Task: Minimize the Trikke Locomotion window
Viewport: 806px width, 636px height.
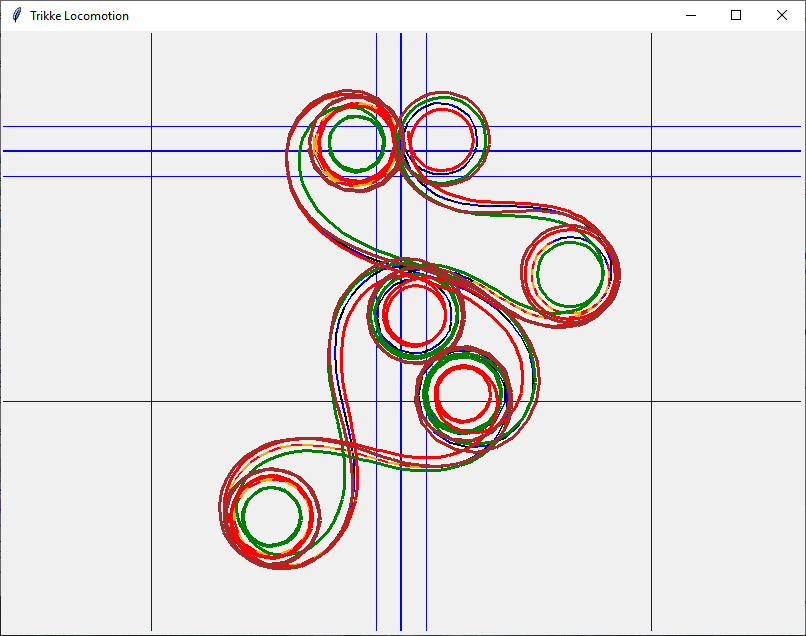Action: coord(691,15)
